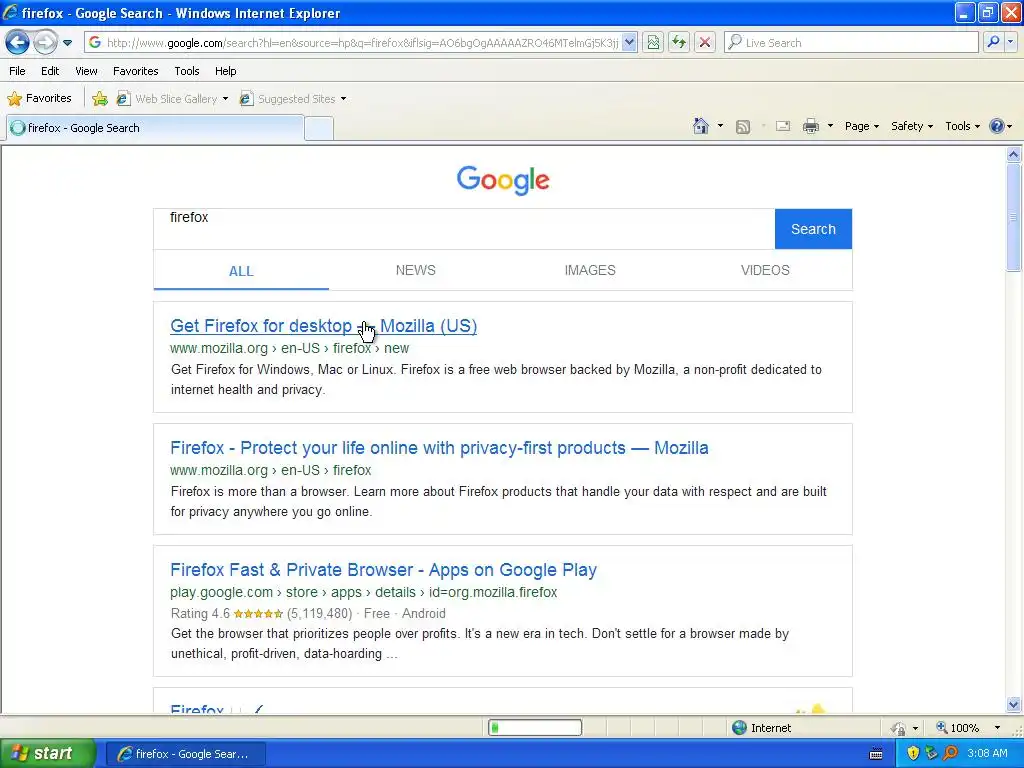
Task: Open Firefox Fast & Private Browser link
Action: pos(383,570)
